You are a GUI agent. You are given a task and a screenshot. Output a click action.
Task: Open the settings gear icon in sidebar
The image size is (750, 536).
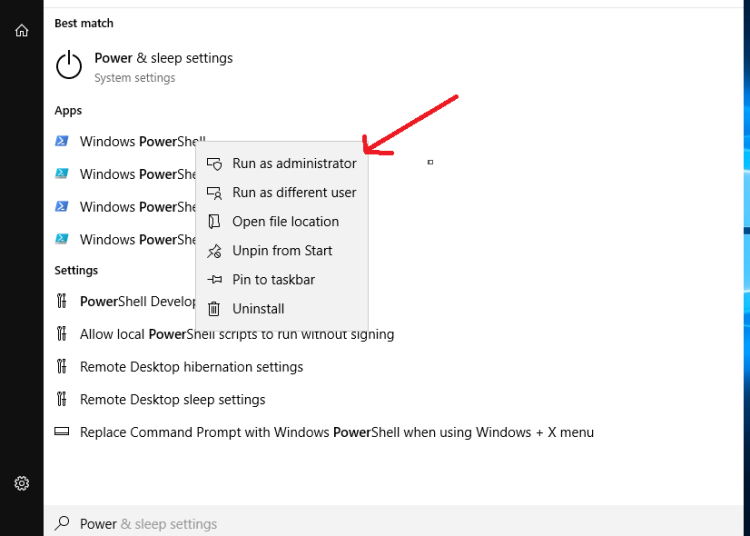[22, 483]
